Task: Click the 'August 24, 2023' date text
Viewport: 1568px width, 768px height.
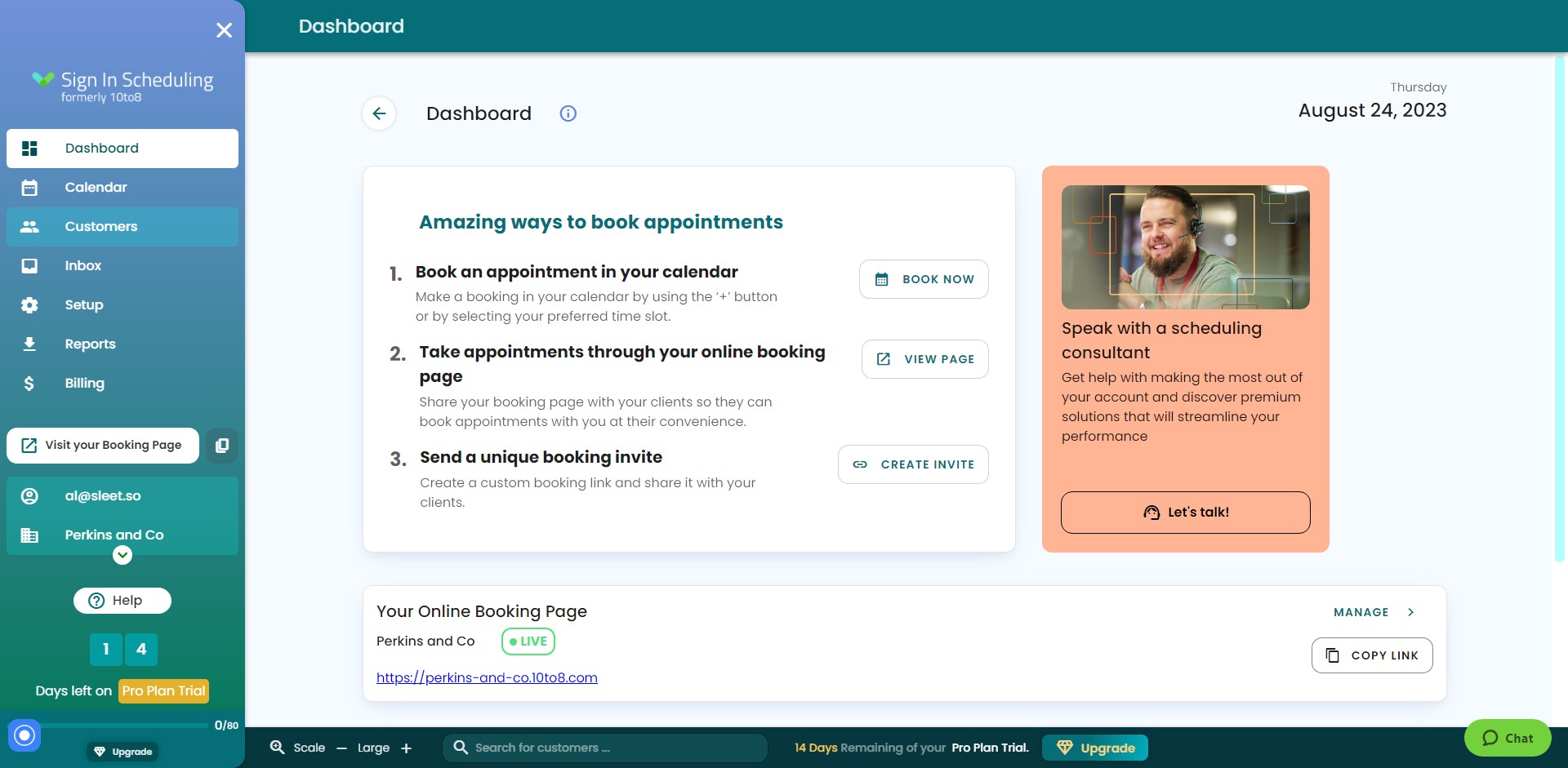Action: coord(1372,110)
